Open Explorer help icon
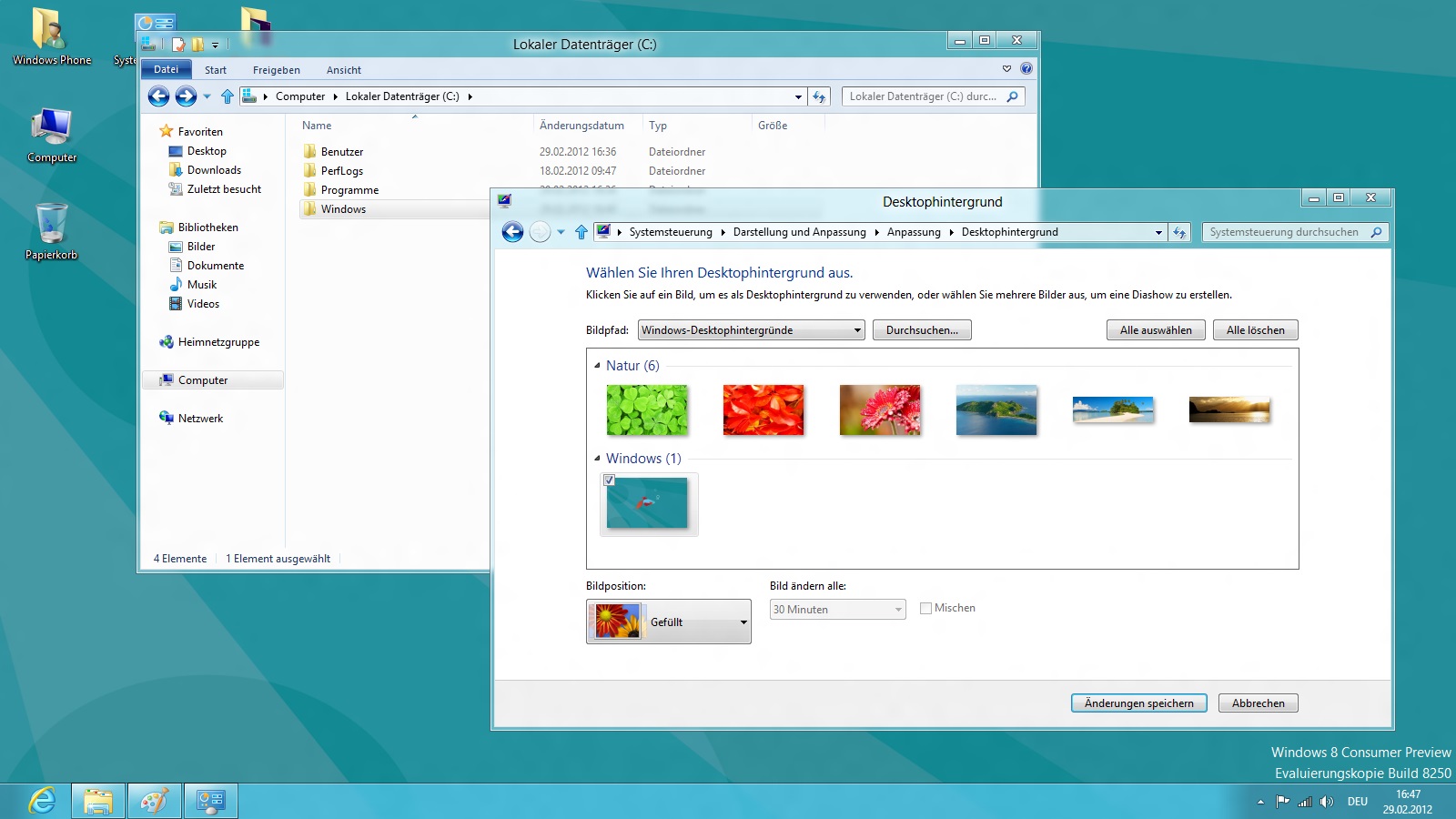 (1026, 68)
